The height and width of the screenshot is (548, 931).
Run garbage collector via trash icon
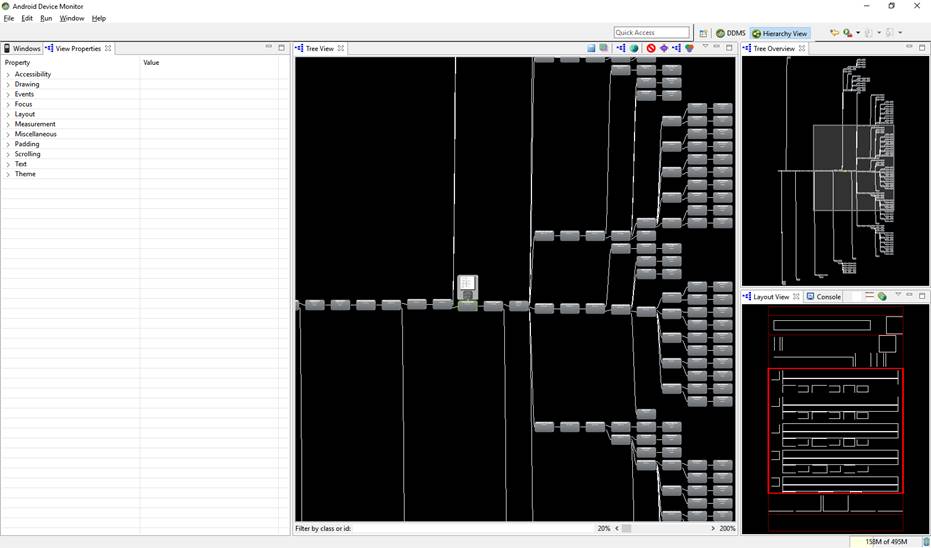[926, 542]
